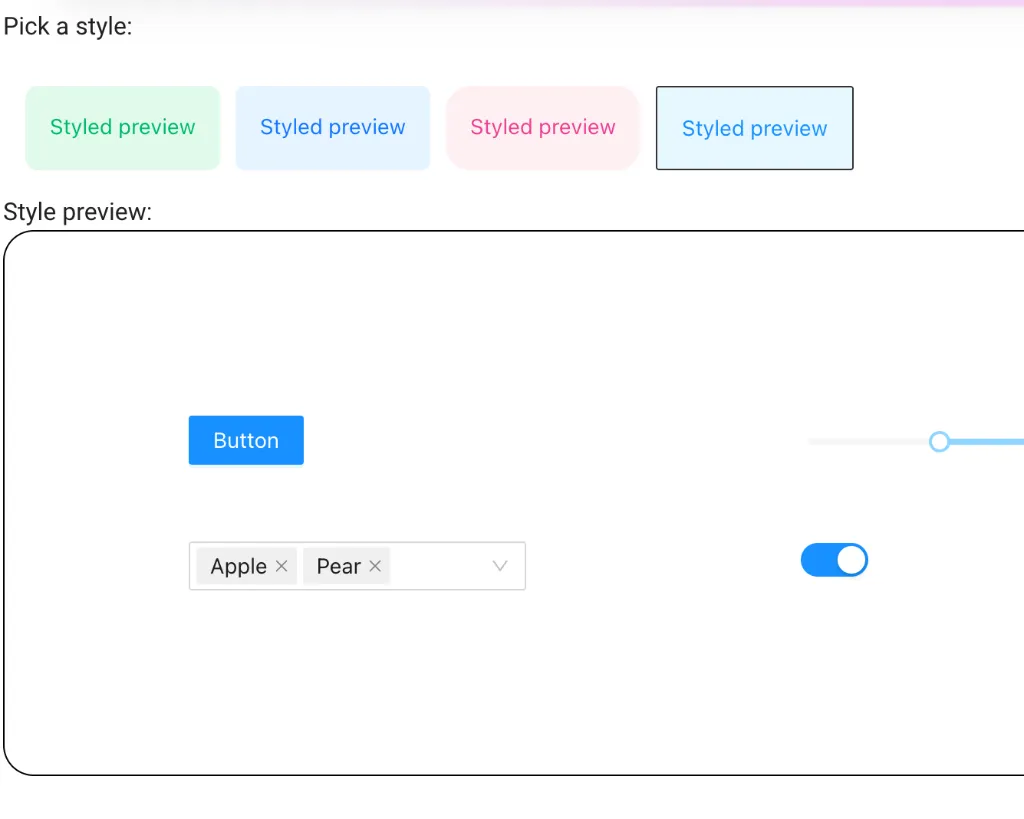Click the Pear tag label
The image size is (1024, 819).
(338, 566)
